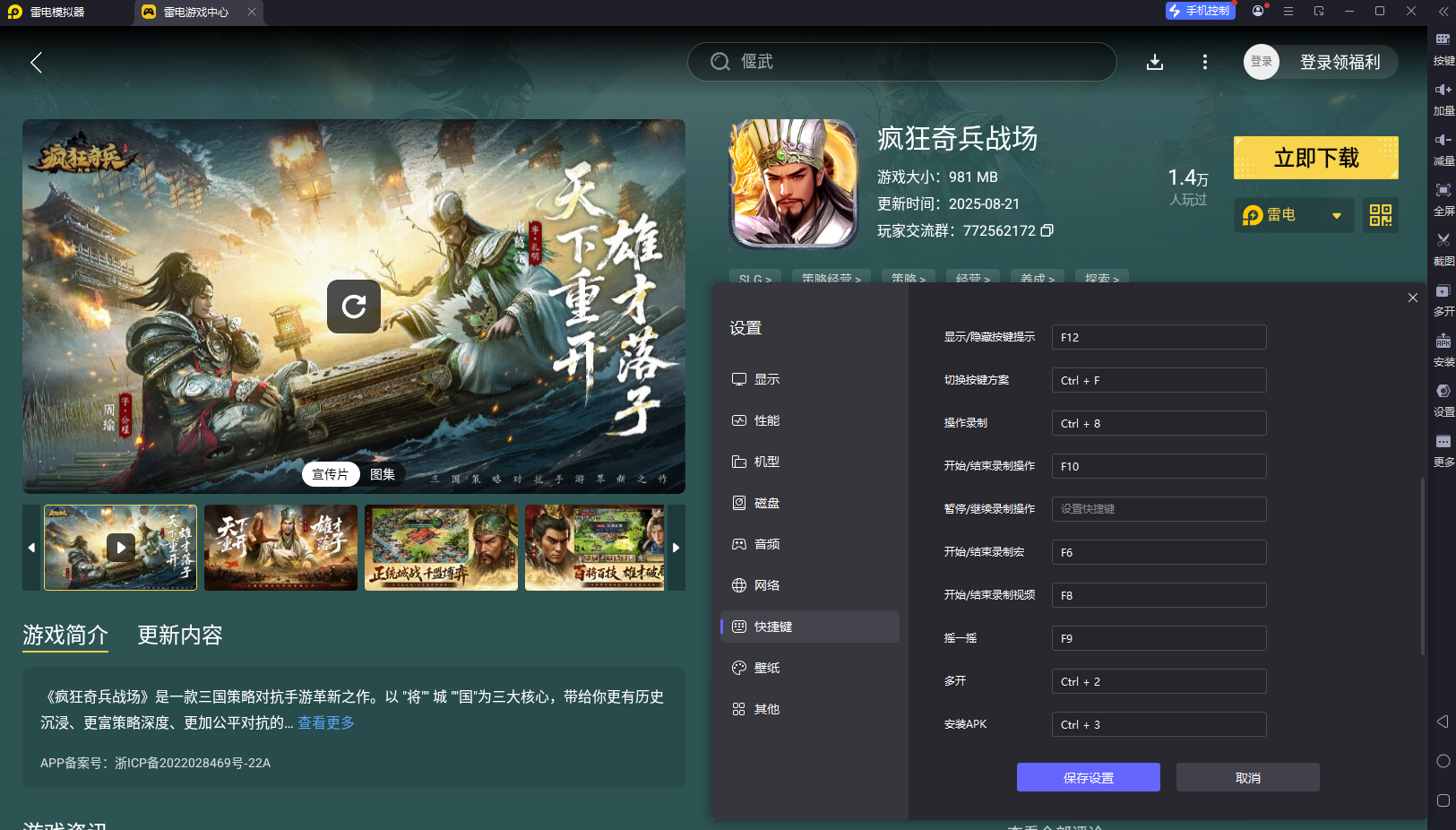Collapse the right sidebar with double chevron
Viewport: 1456px width, 830px height.
(1443, 11)
